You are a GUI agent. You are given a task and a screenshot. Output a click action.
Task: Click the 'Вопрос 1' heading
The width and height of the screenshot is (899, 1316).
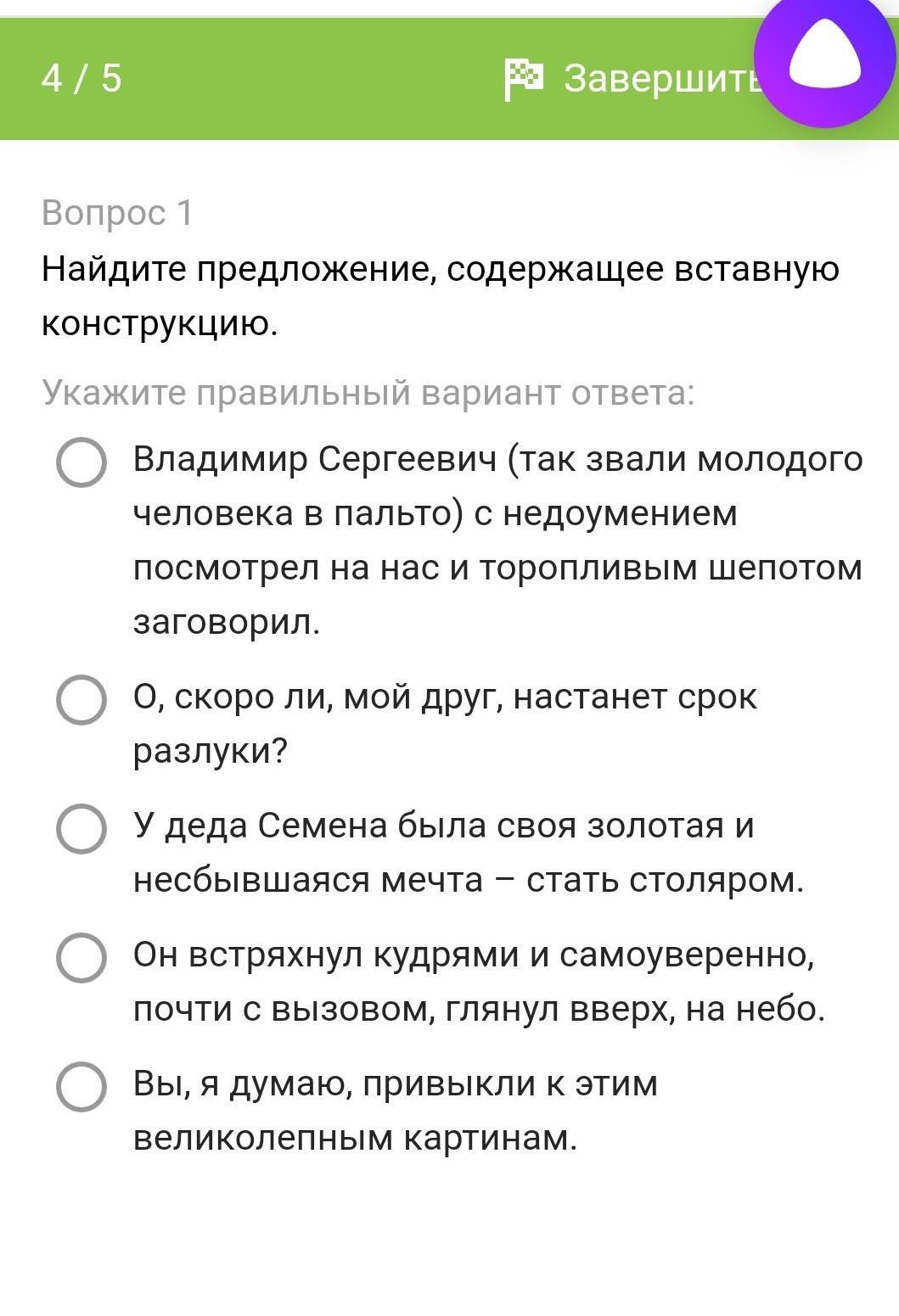pyautogui.click(x=117, y=212)
